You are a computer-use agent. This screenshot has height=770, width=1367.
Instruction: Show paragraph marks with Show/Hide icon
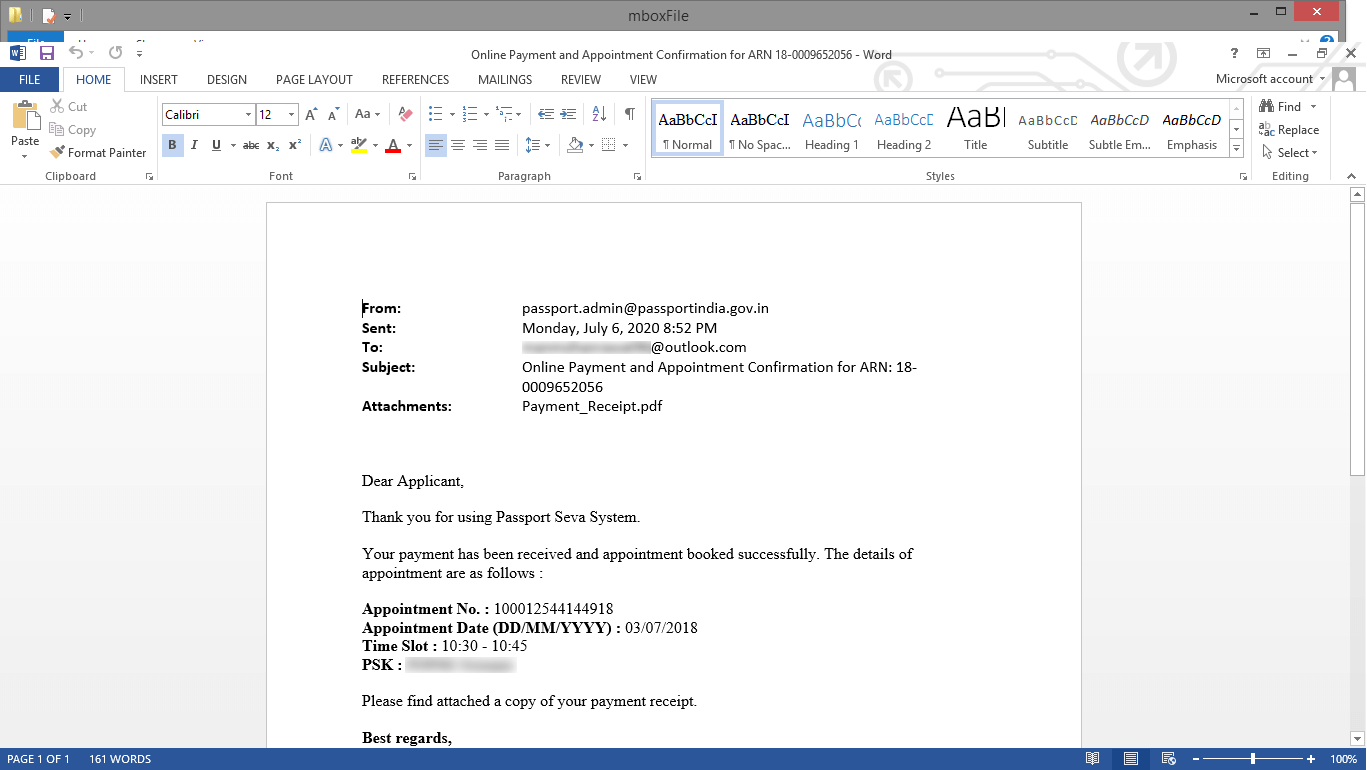point(628,113)
